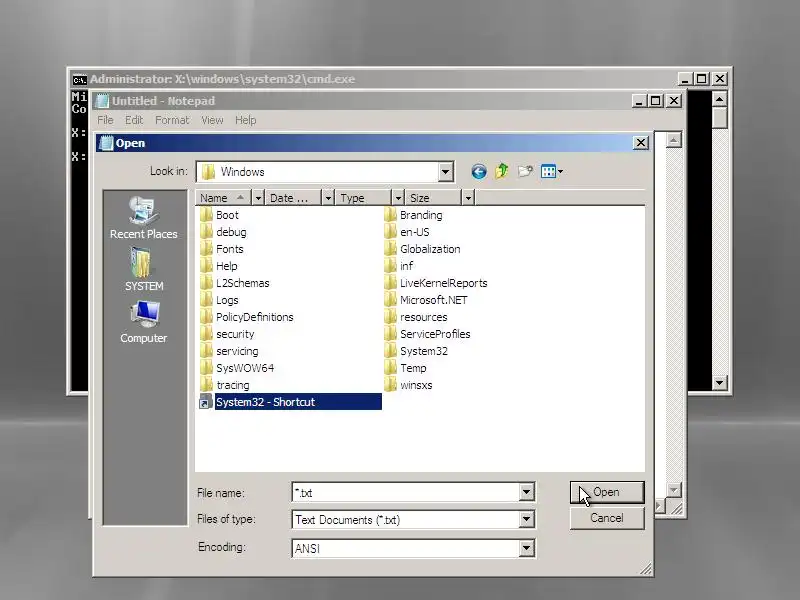
Task: Open the View menu icon in toolbar
Action: [552, 171]
